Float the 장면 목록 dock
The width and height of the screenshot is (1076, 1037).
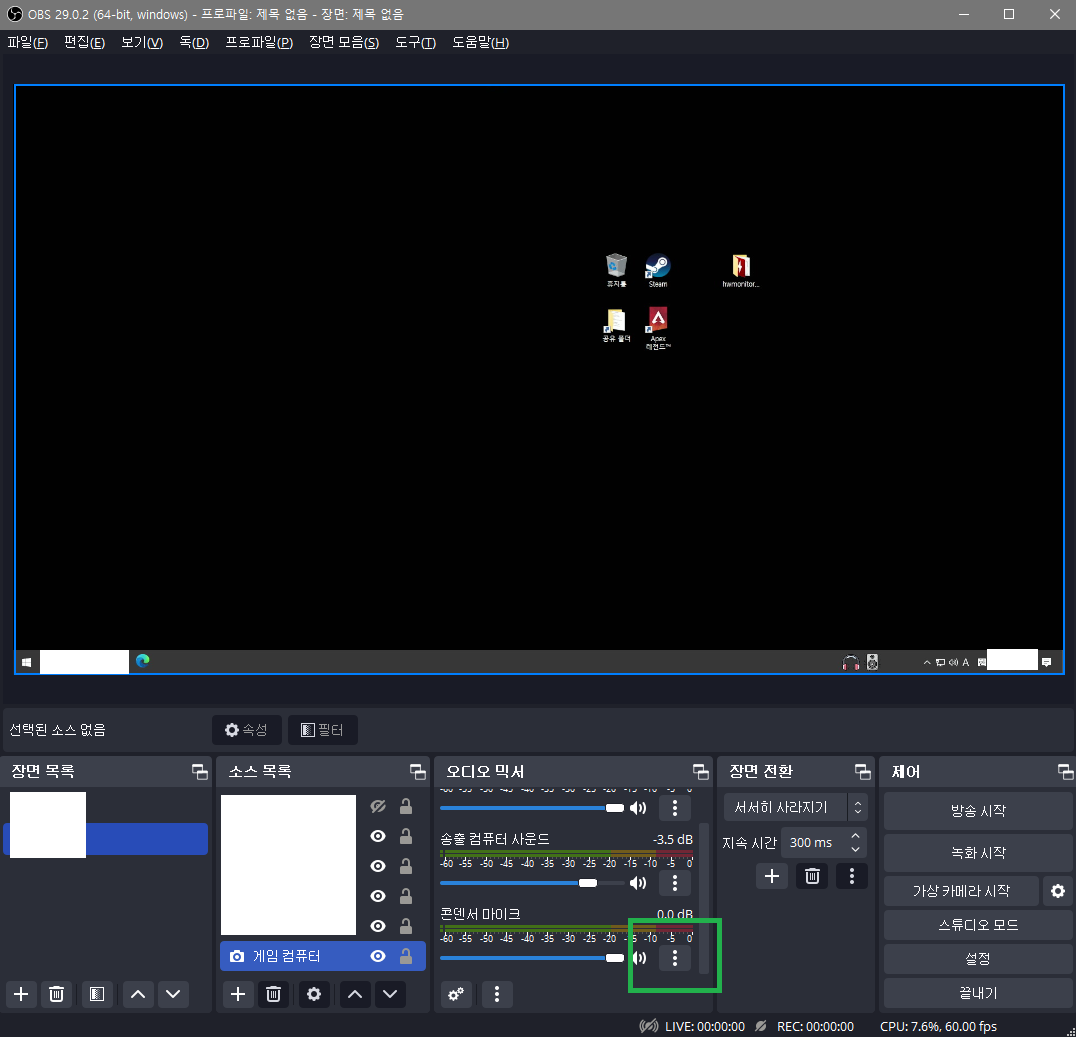[200, 771]
